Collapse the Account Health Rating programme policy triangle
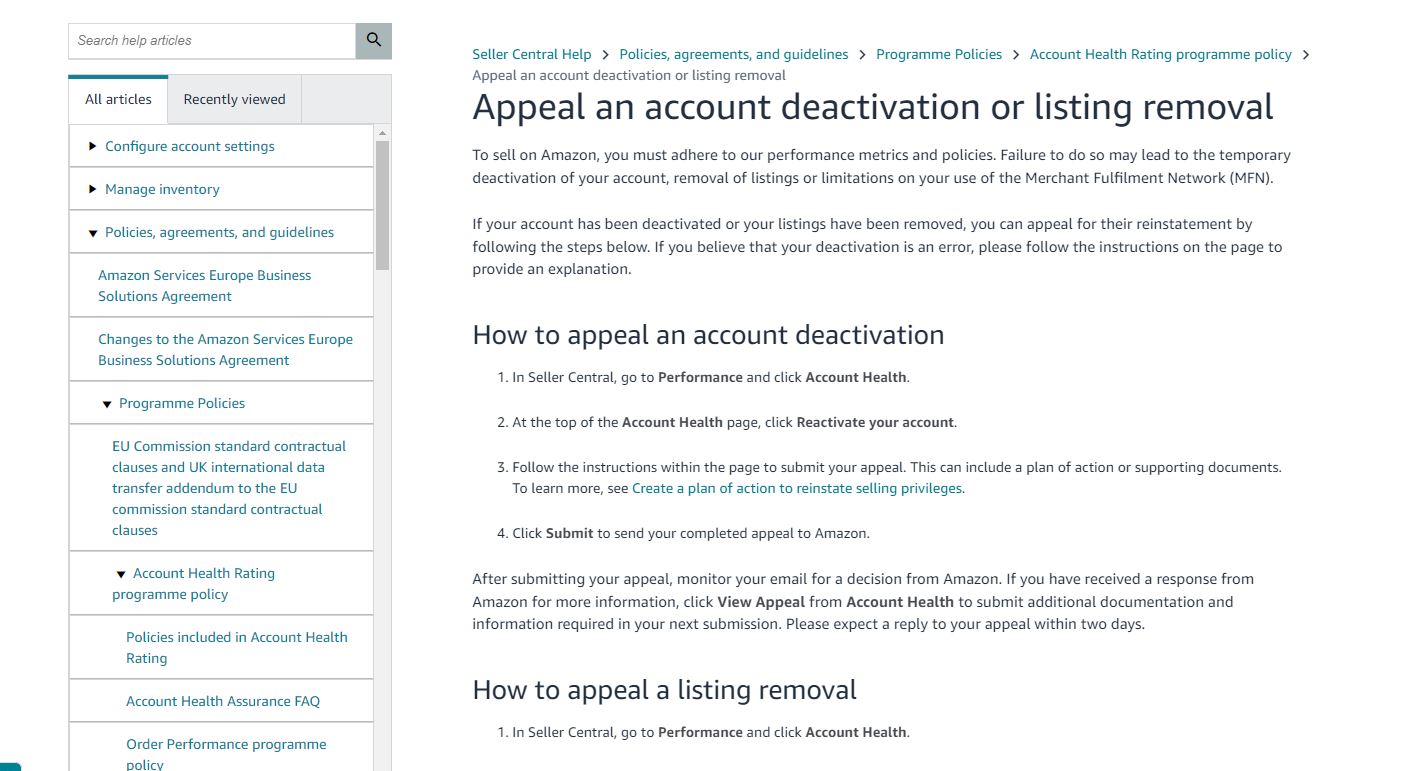Screen dimensions: 1414x771 tap(121, 574)
